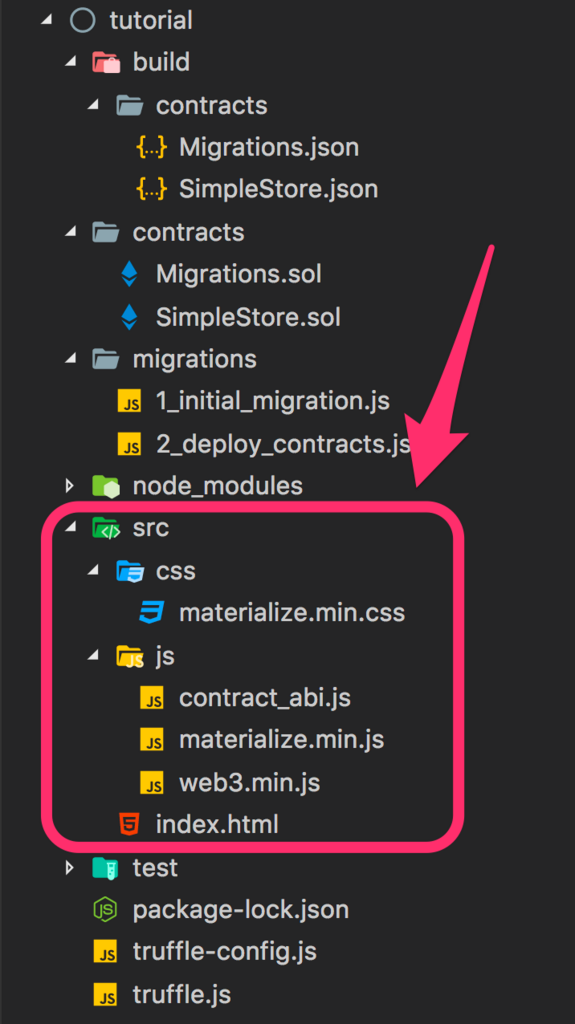The height and width of the screenshot is (1024, 575).
Task: Expand the test folder arrow
Action: [x=70, y=867]
